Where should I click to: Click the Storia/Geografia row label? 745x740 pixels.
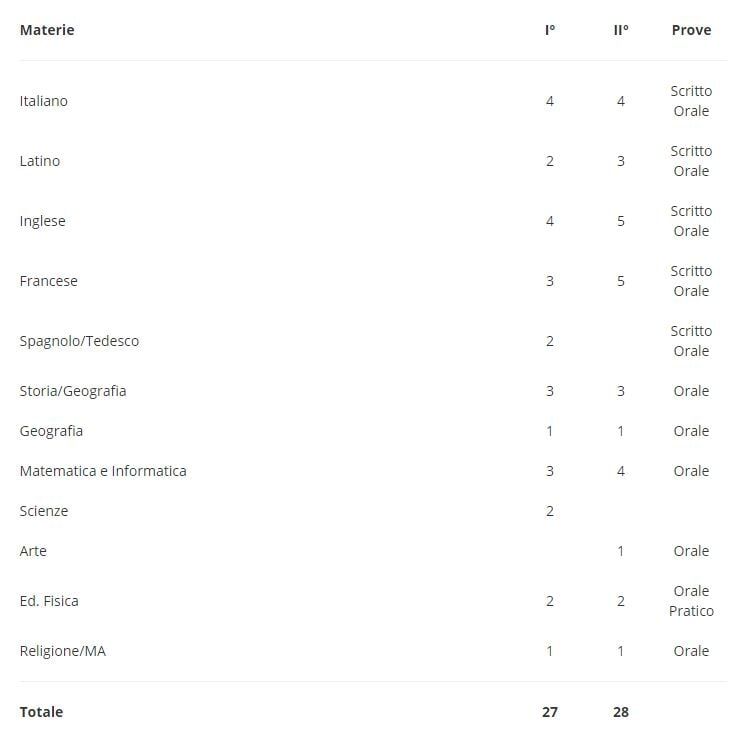click(x=73, y=391)
